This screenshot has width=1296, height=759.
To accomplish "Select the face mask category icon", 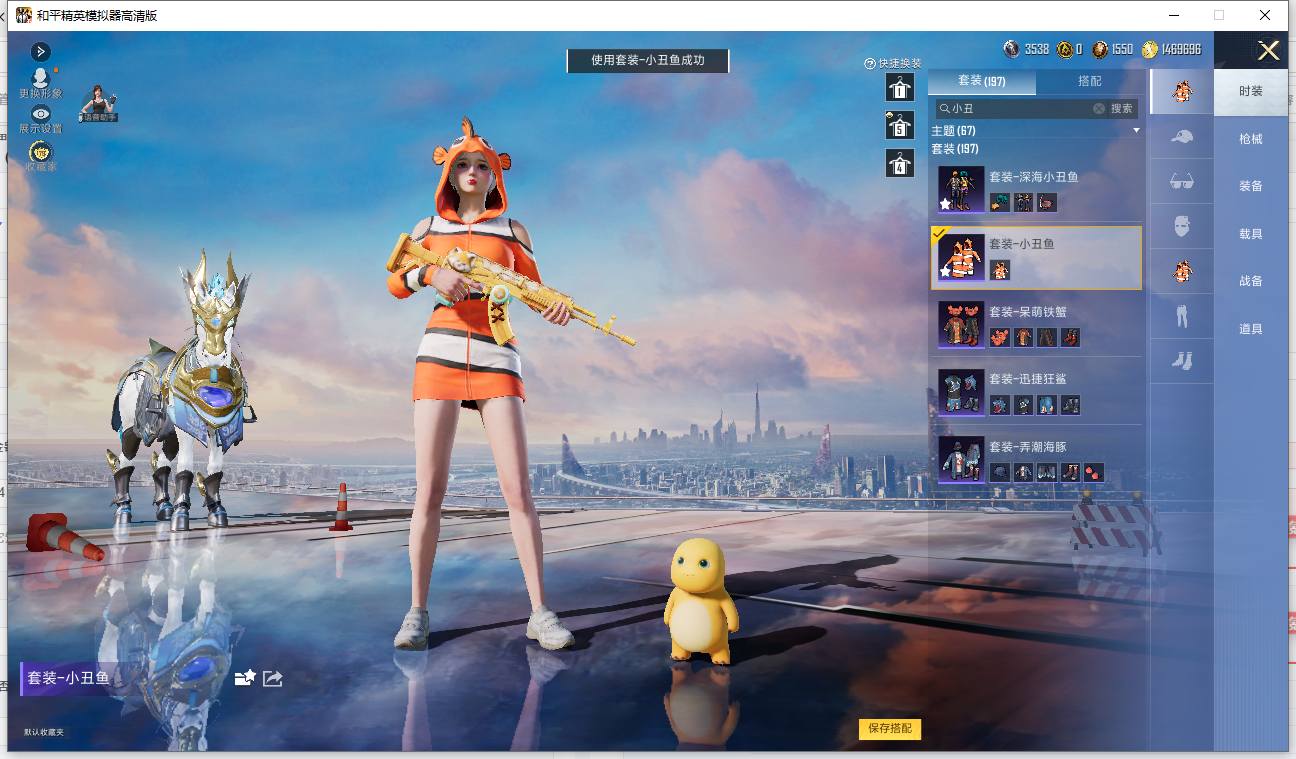I will coord(1181,226).
